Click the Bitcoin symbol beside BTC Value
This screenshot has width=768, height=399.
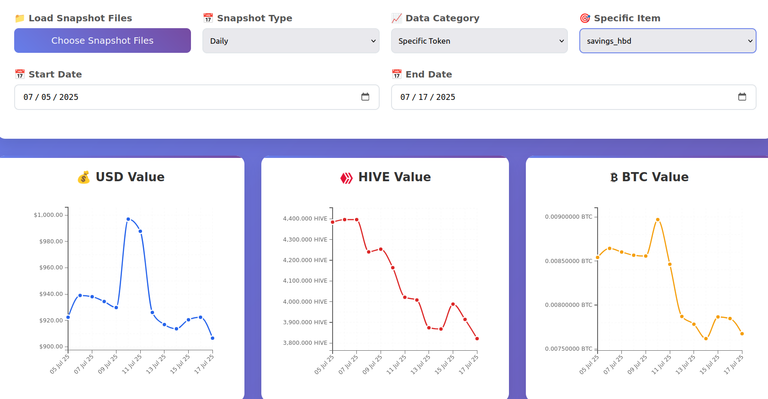coord(614,177)
